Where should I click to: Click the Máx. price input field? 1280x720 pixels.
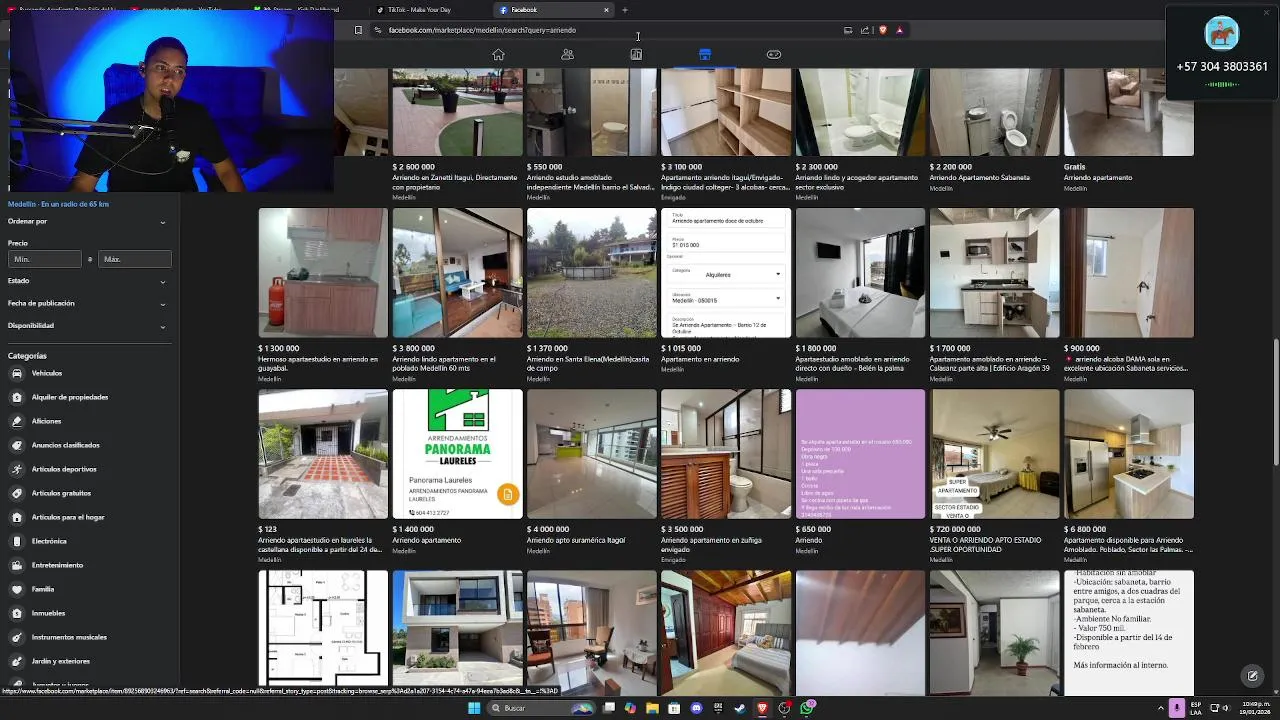coord(134,259)
